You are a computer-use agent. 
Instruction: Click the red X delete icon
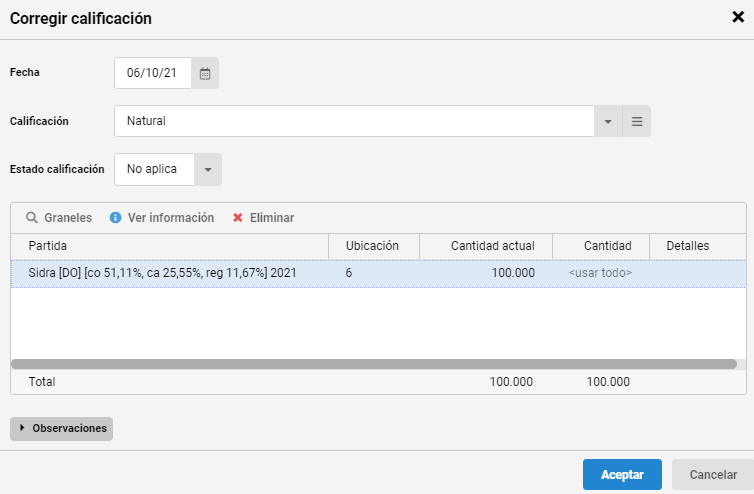click(x=238, y=218)
